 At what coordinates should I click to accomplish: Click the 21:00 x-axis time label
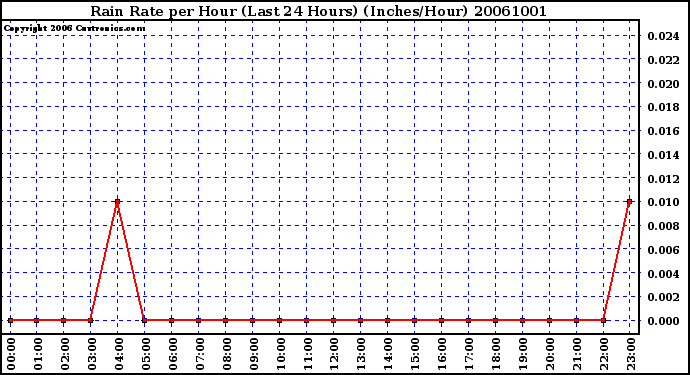click(x=577, y=354)
